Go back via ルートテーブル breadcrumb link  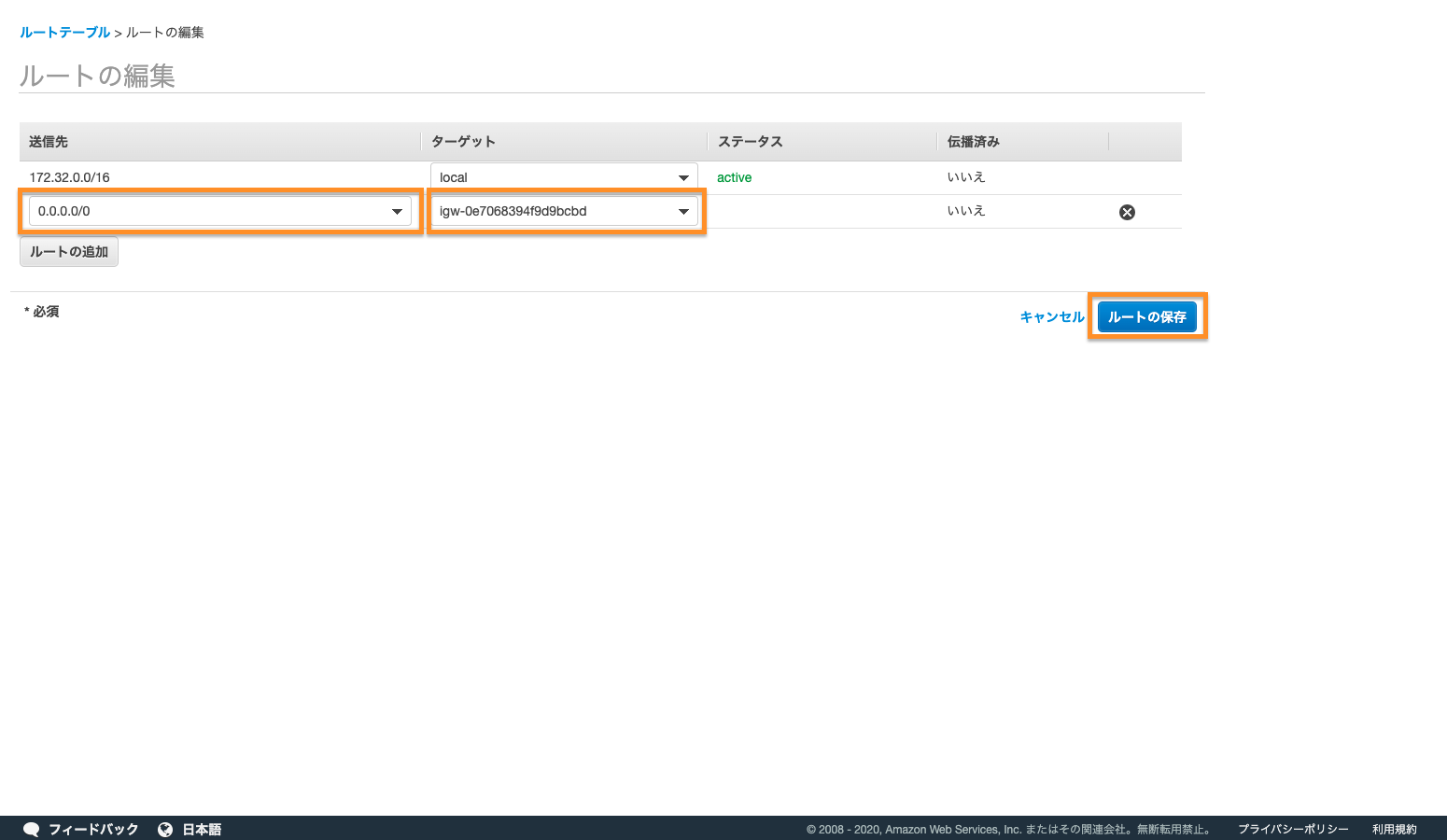pos(64,33)
